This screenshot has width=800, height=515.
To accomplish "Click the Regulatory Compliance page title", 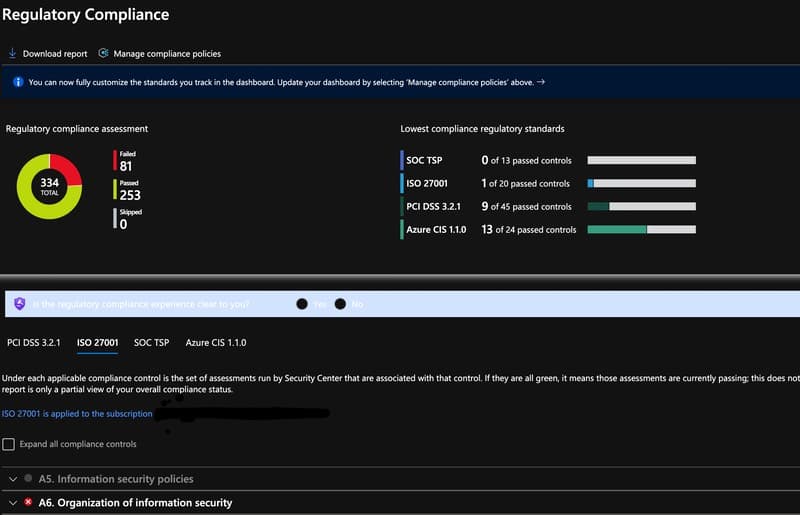I will click(85, 14).
